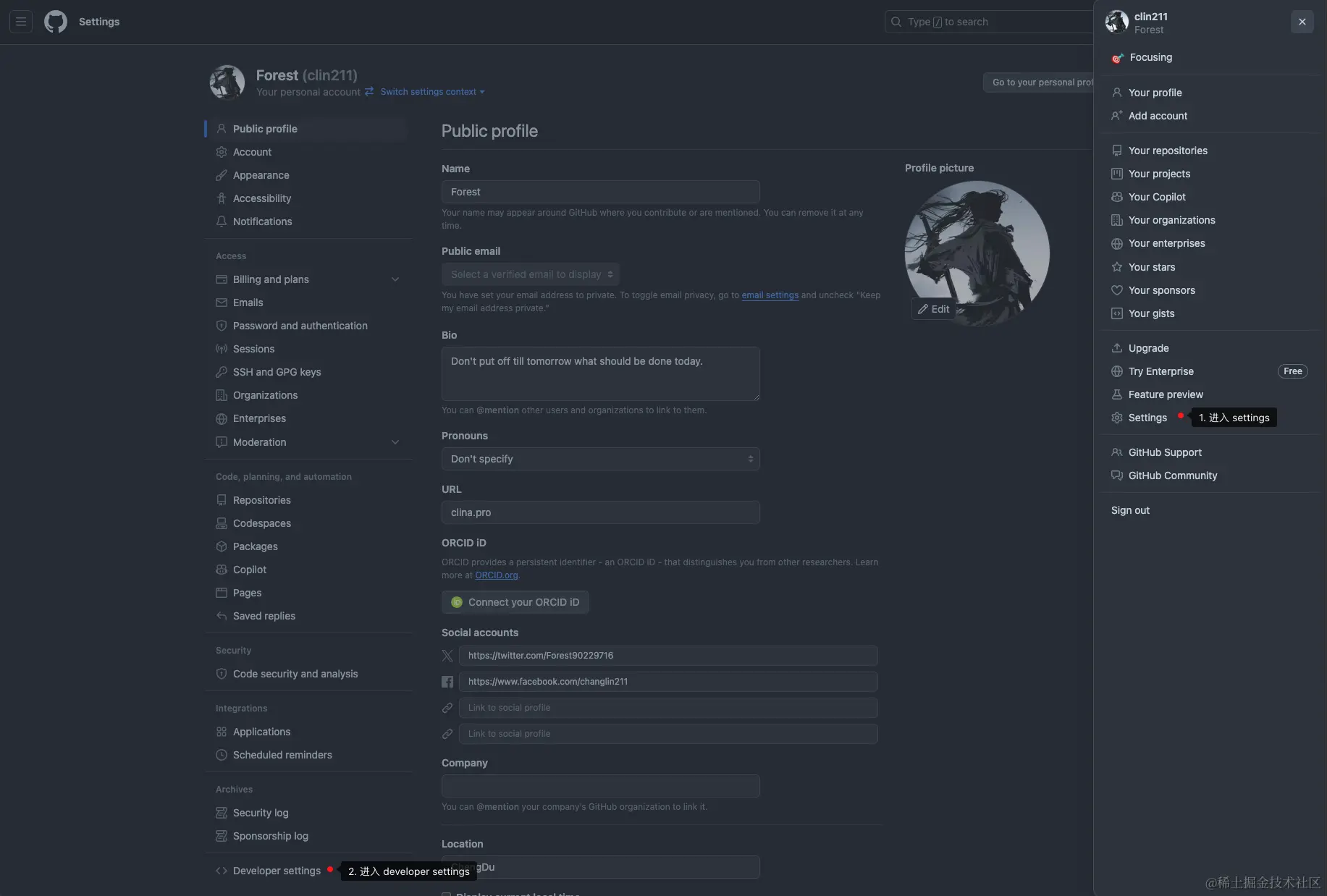The width and height of the screenshot is (1327, 896).
Task: Expand the Moderation section chevron
Action: click(x=395, y=442)
